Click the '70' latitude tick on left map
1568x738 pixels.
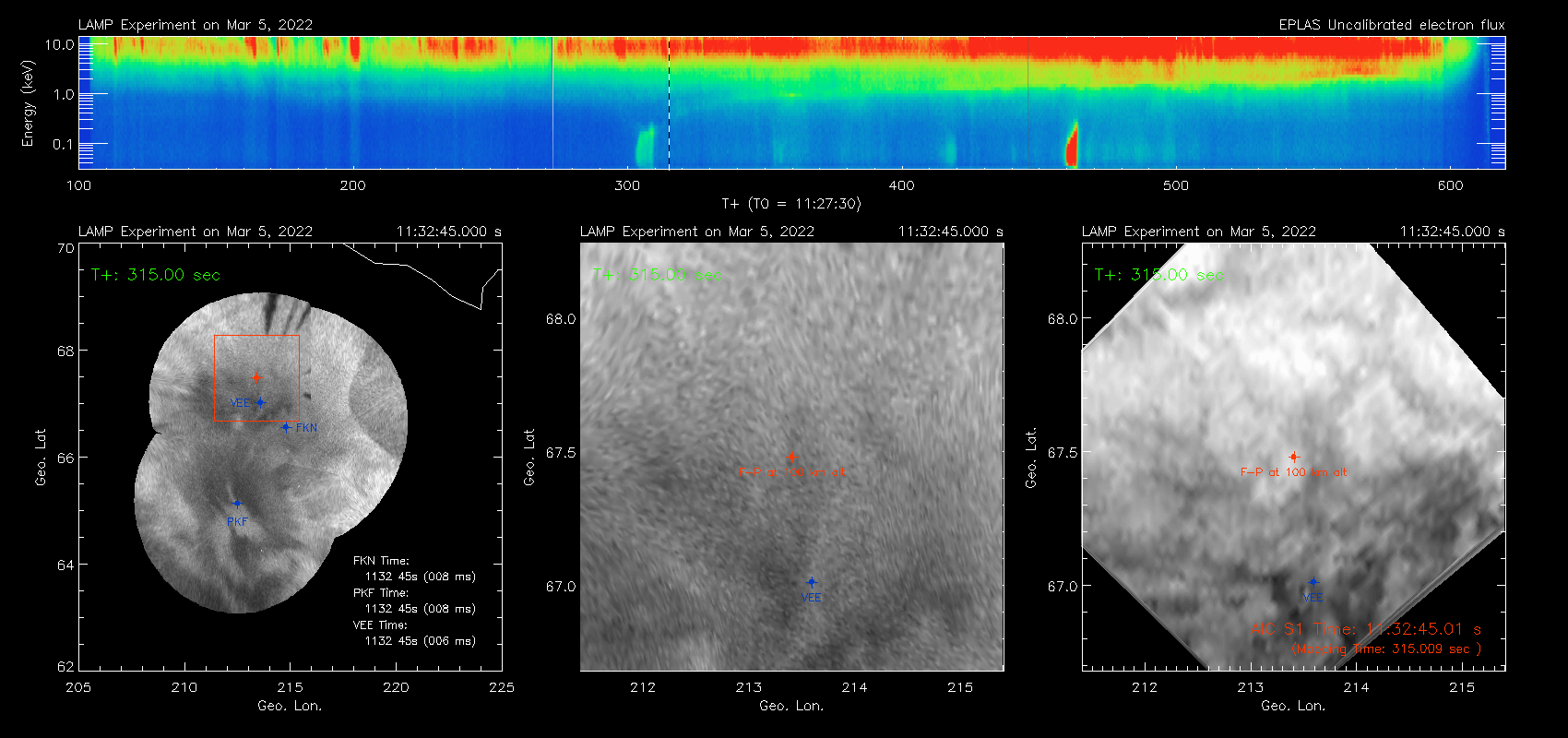coord(65,248)
